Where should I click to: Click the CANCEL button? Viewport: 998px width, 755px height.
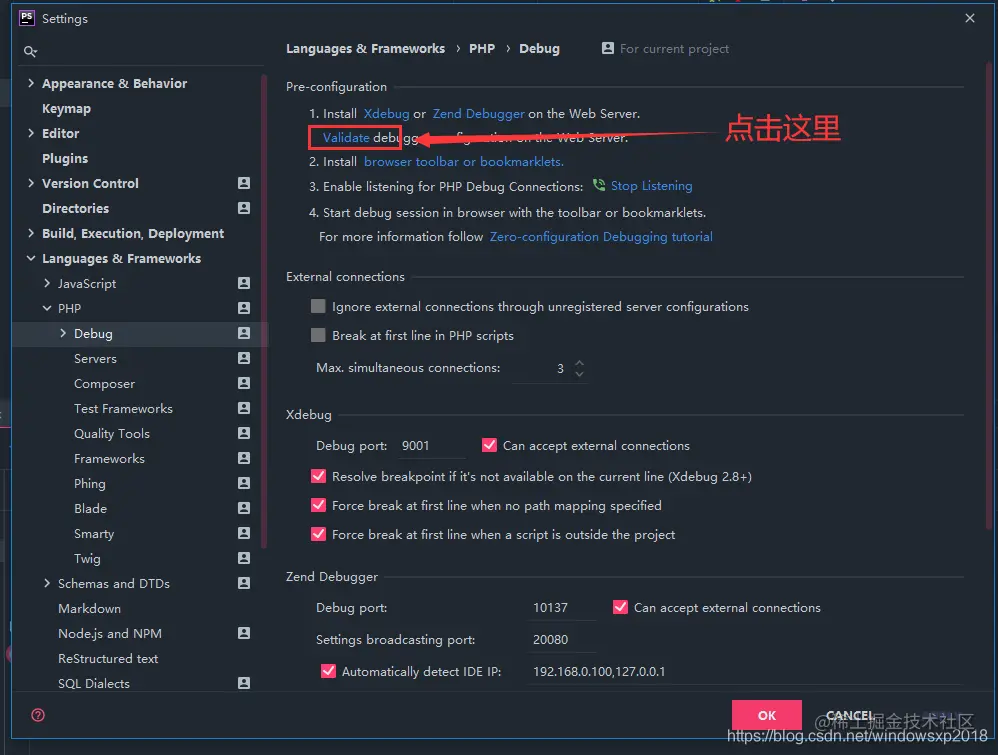[850, 715]
